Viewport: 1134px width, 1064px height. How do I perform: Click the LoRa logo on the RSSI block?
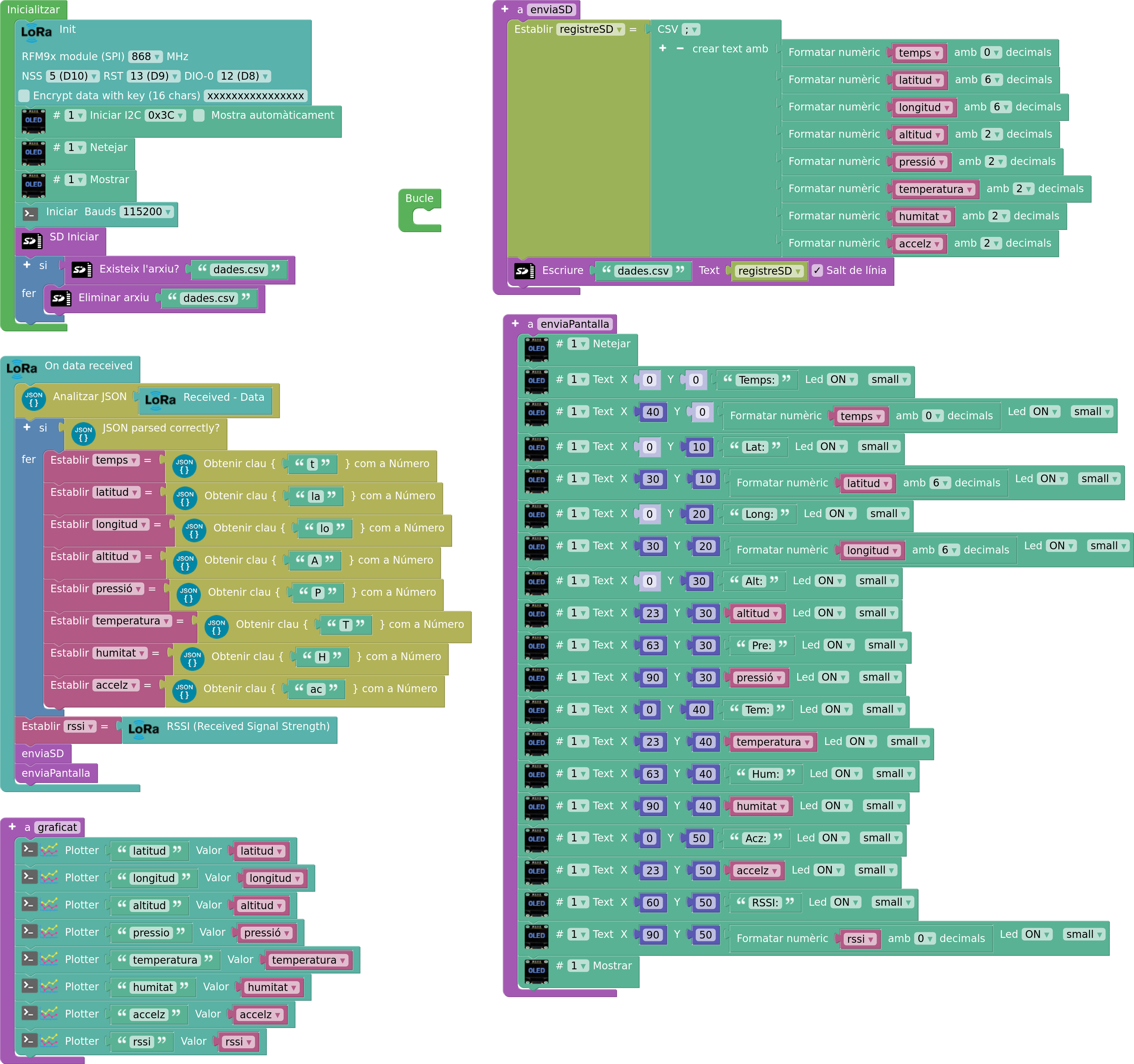[144, 729]
